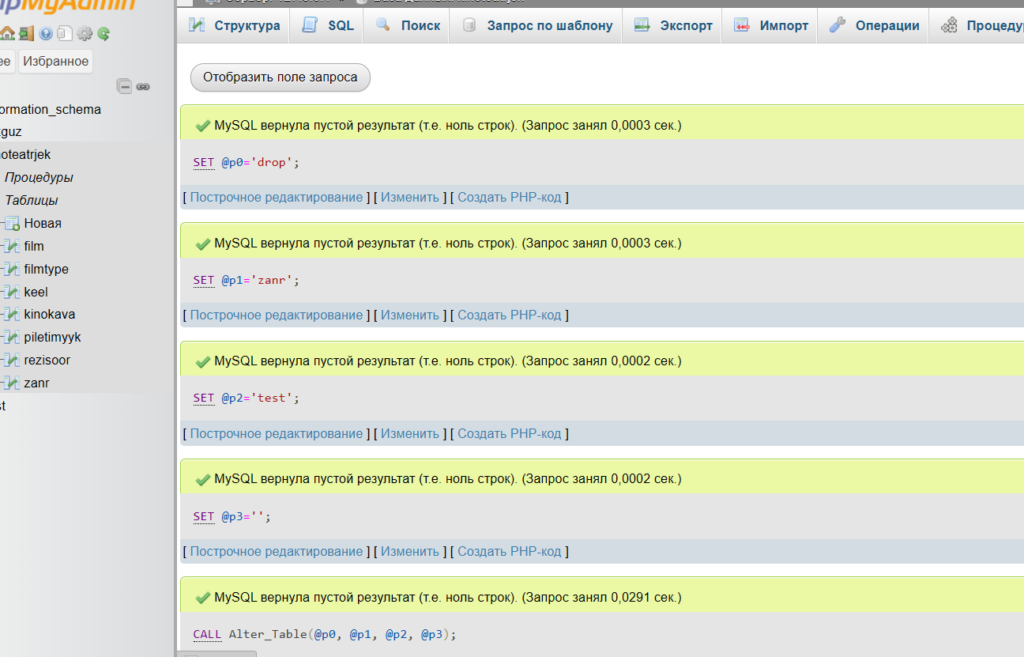Select the information_schema database
1024x657 pixels.
tap(50, 109)
